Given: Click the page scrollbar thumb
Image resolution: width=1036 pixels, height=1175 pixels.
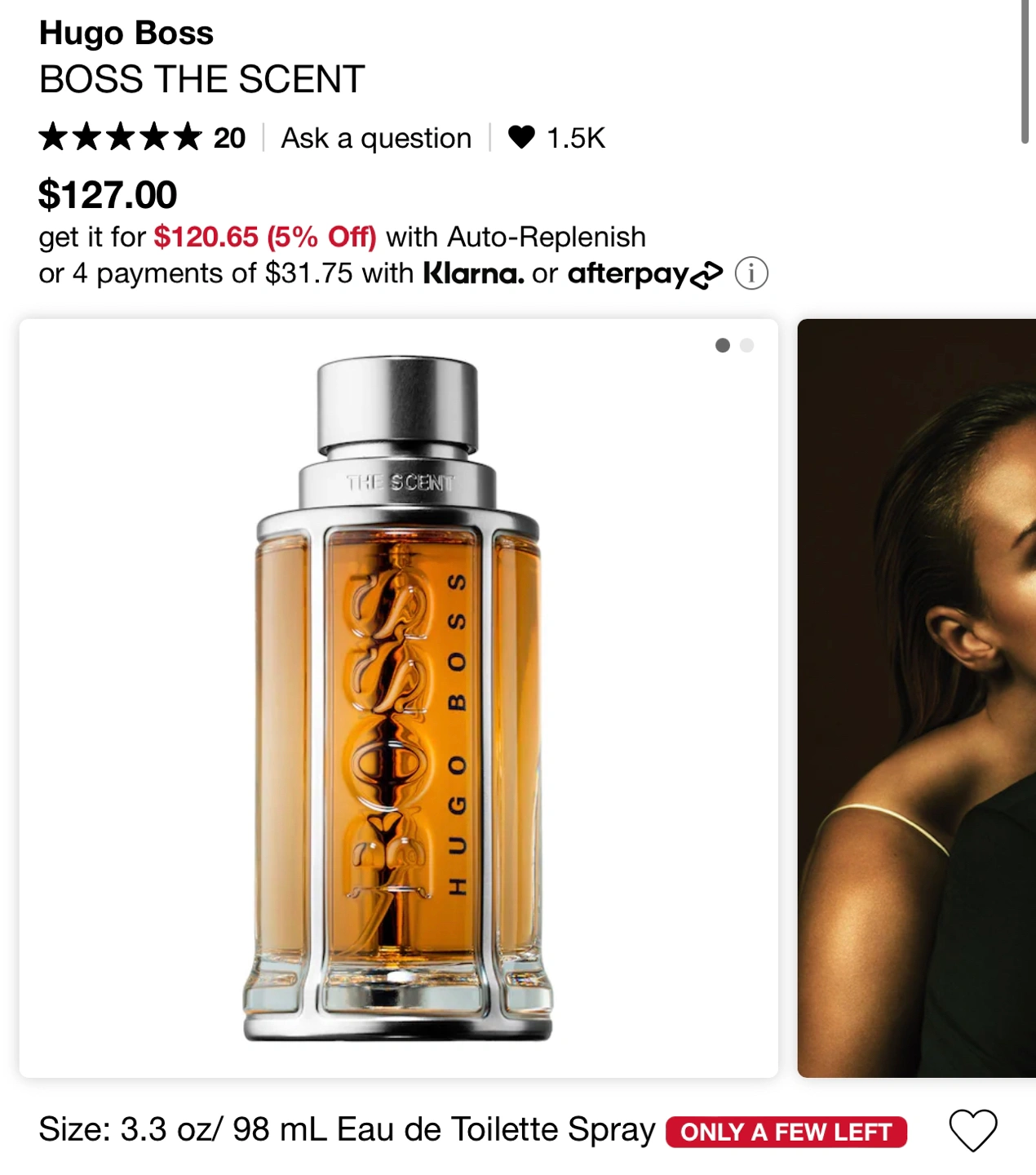Looking at the screenshot, I should pyautogui.click(x=1025, y=72).
